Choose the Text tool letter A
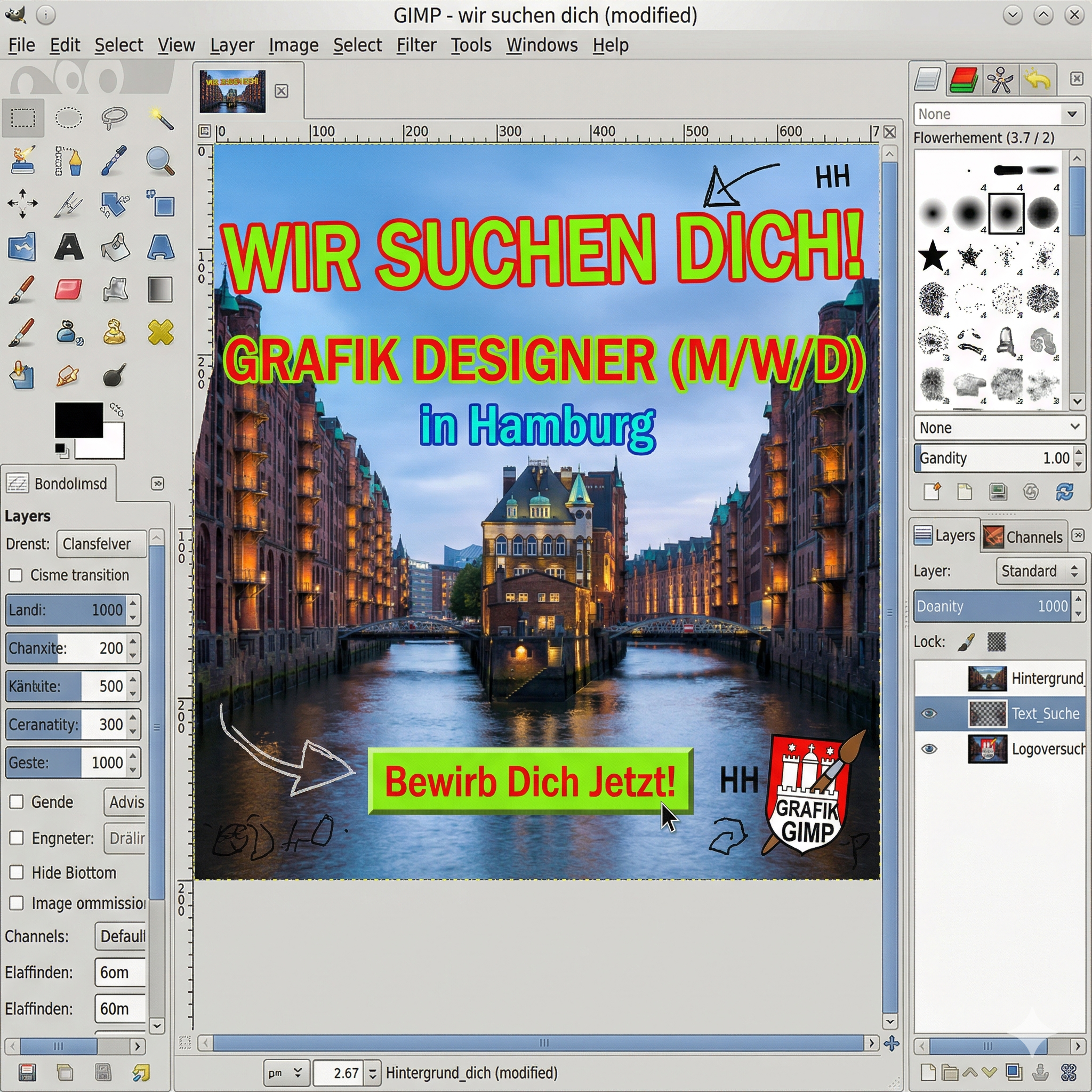Viewport: 1092px width, 1092px height. pos(68,247)
